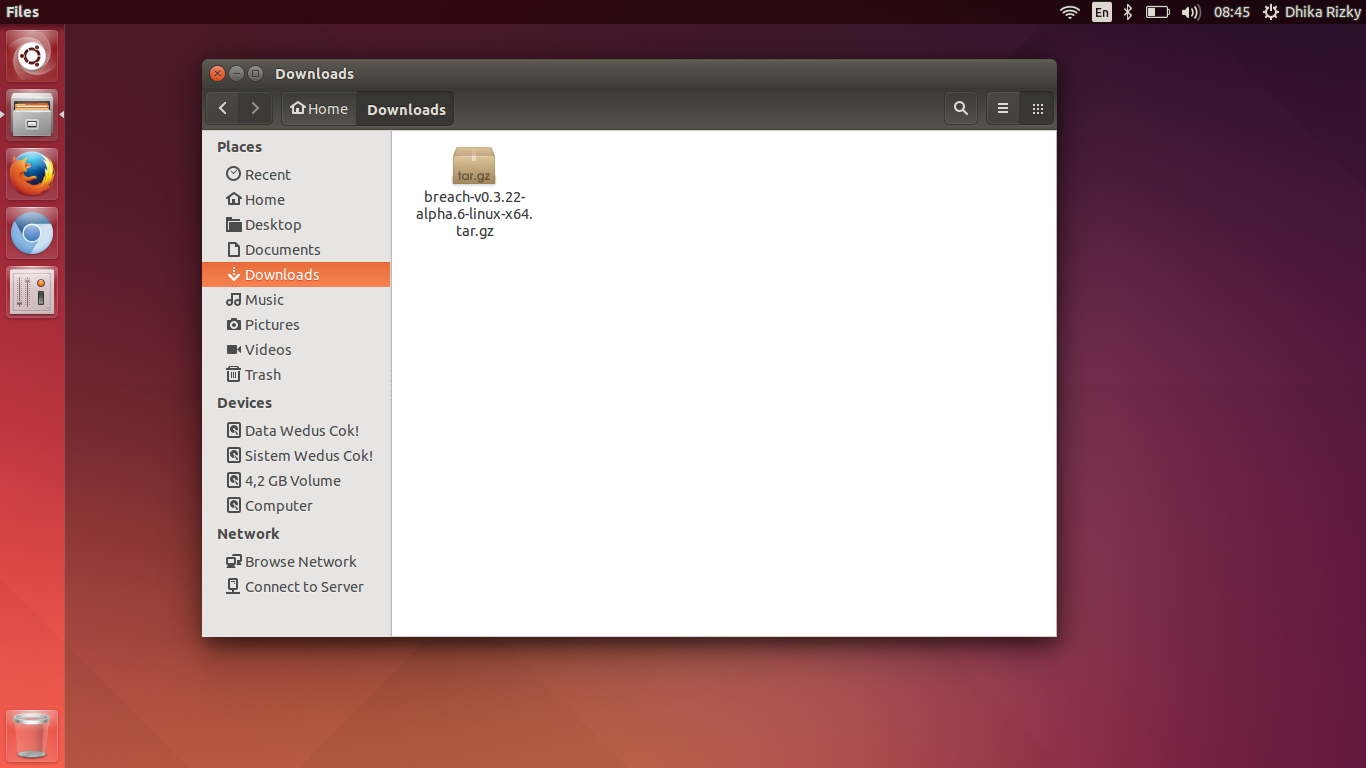Open Videos in the sidebar

tap(296, 349)
